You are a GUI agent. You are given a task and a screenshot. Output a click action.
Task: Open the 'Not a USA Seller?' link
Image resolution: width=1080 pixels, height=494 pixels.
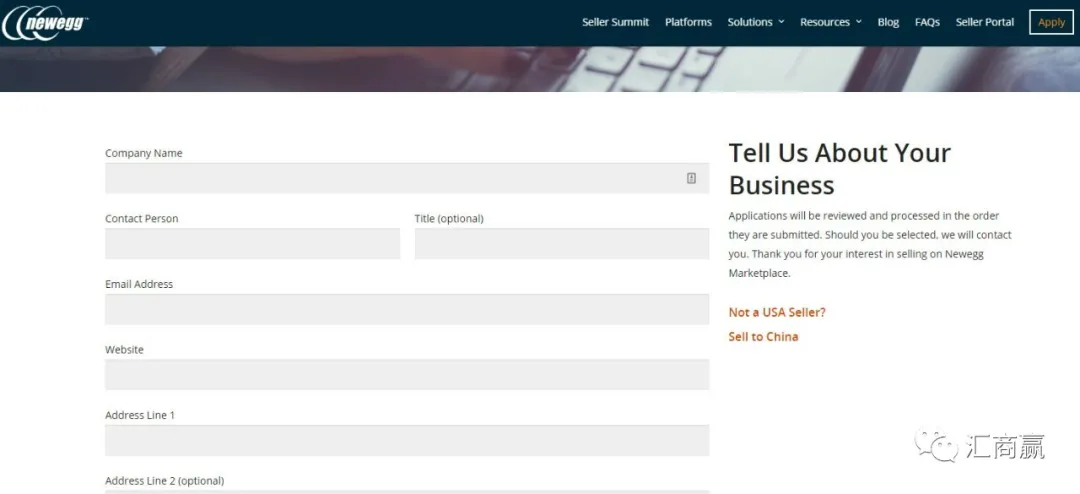click(777, 312)
